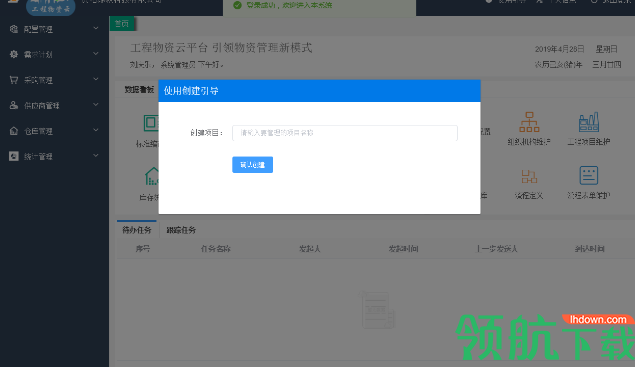Click the 供应商管理 person icon
The width and height of the screenshot is (635, 367).
pos(14,105)
